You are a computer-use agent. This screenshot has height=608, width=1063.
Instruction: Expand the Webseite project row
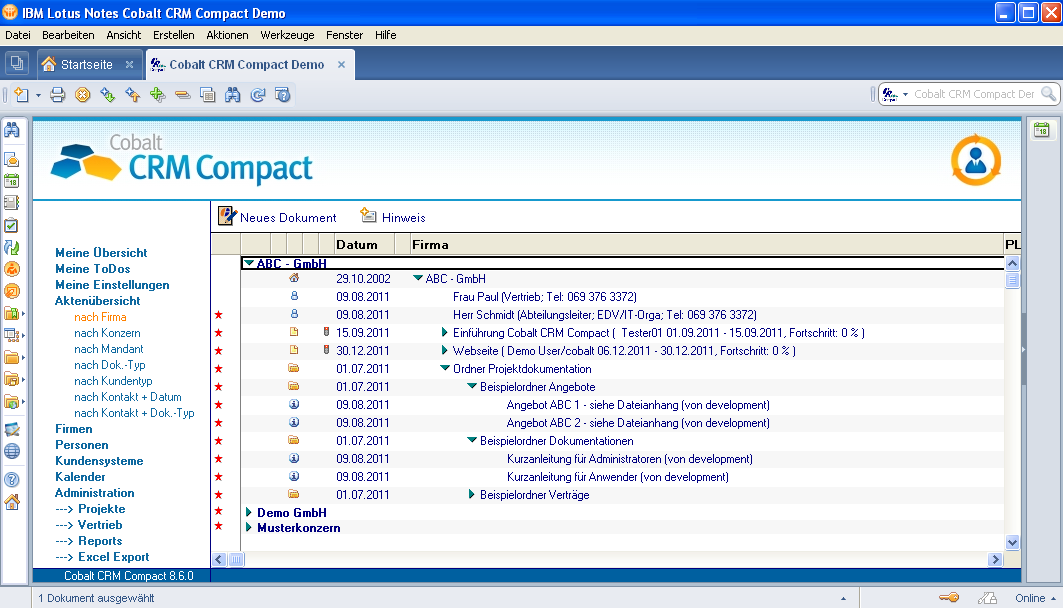[x=444, y=350]
